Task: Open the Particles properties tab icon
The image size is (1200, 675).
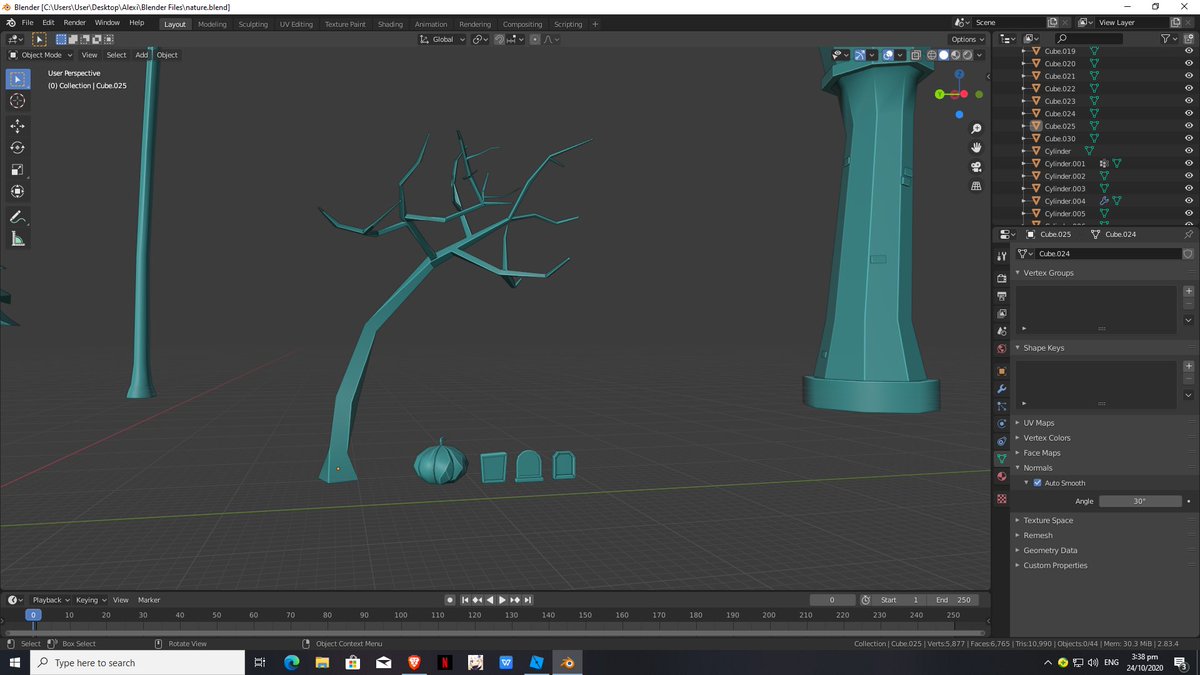Action: [x=1001, y=406]
